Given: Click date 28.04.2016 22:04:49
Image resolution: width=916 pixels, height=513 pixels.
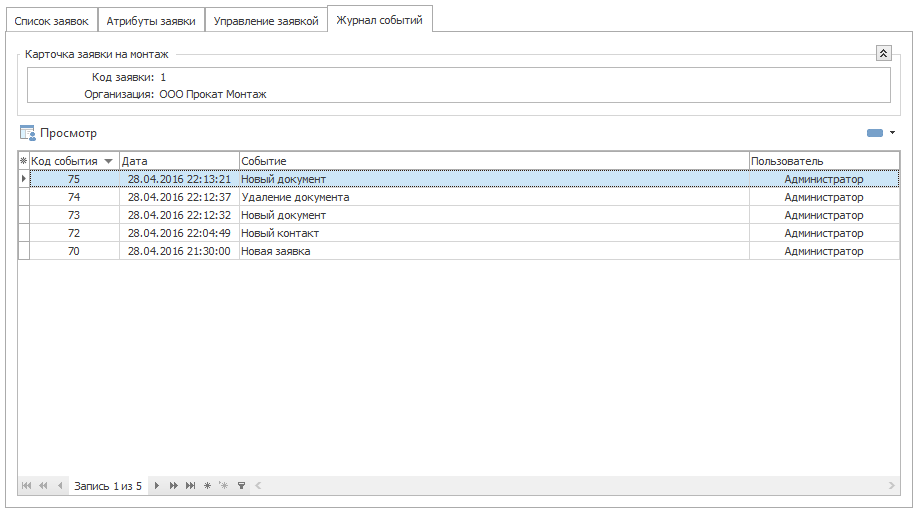Looking at the screenshot, I should point(179,233).
